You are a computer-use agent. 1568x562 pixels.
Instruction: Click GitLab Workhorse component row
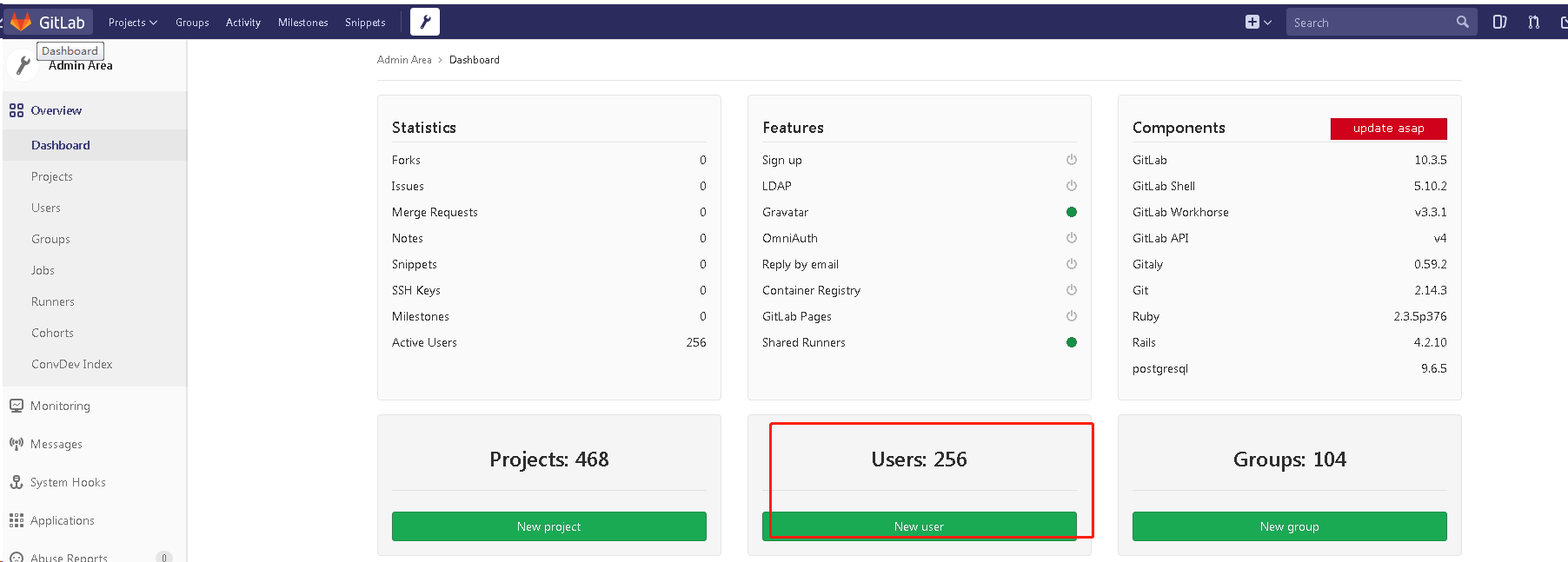1290,212
